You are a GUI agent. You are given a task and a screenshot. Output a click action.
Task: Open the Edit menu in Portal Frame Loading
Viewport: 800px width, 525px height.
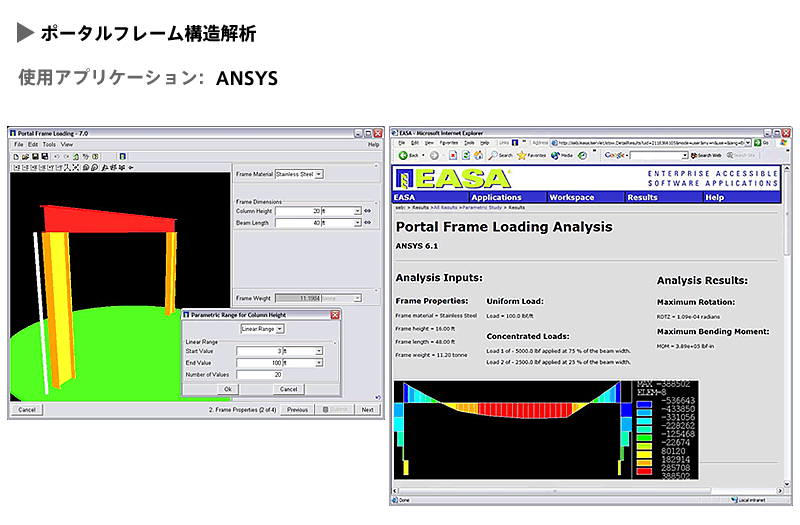[33, 144]
